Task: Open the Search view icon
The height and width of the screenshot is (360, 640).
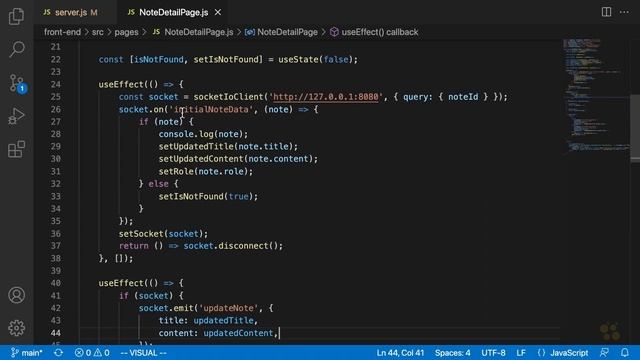Action: pyautogui.click(x=16, y=49)
